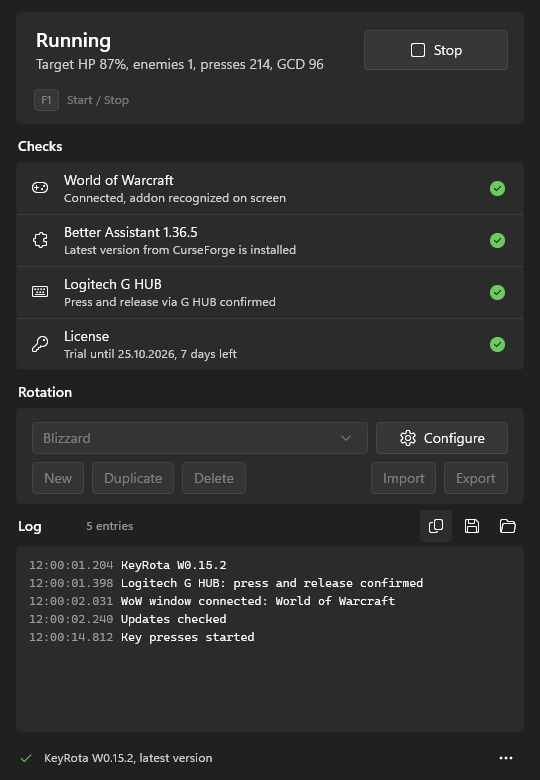
Task: Save the log via floppy disk icon
Action: [x=472, y=526]
